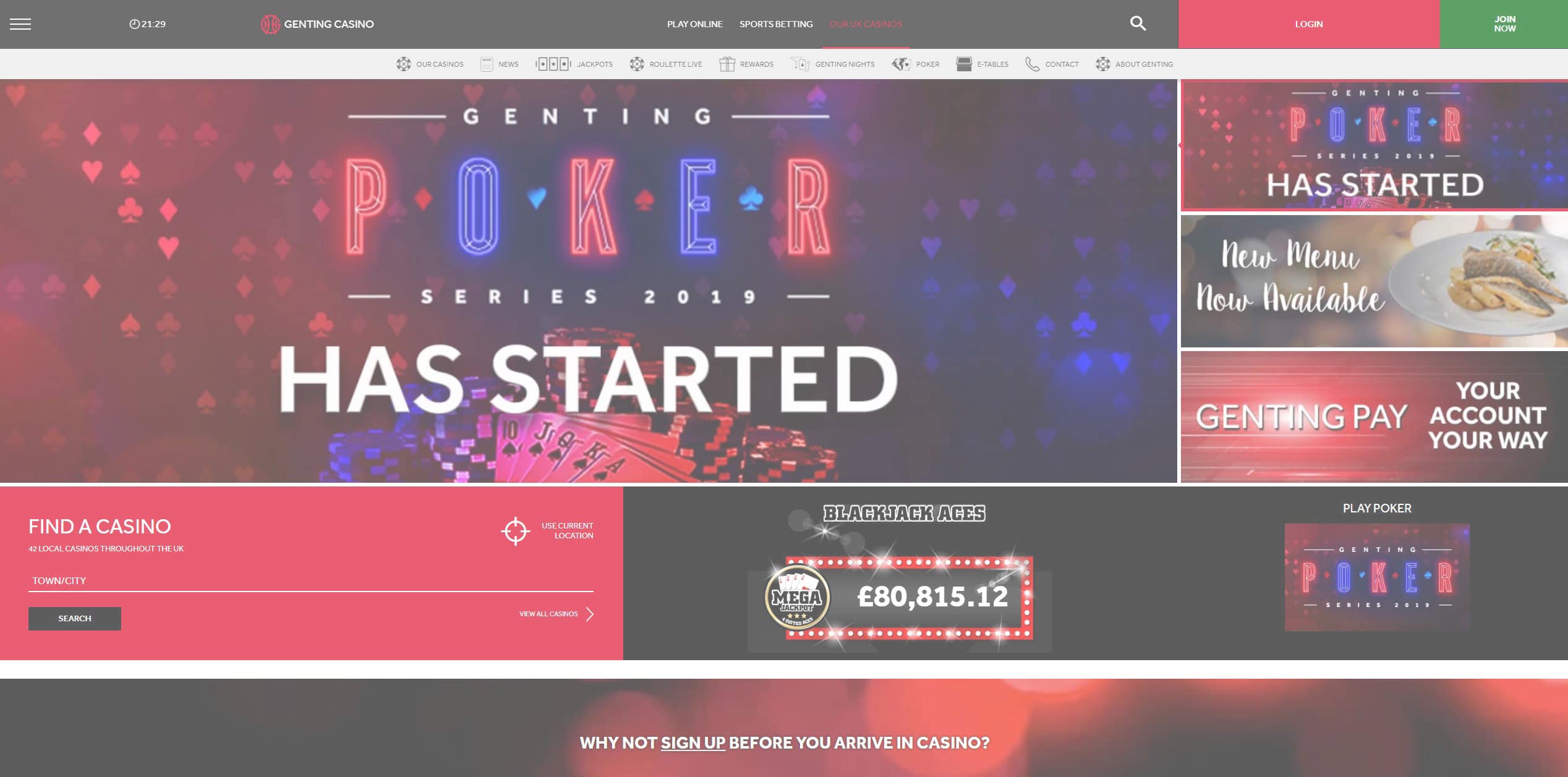Click the Town/City input field
Image resolution: width=1568 pixels, height=777 pixels.
311,580
